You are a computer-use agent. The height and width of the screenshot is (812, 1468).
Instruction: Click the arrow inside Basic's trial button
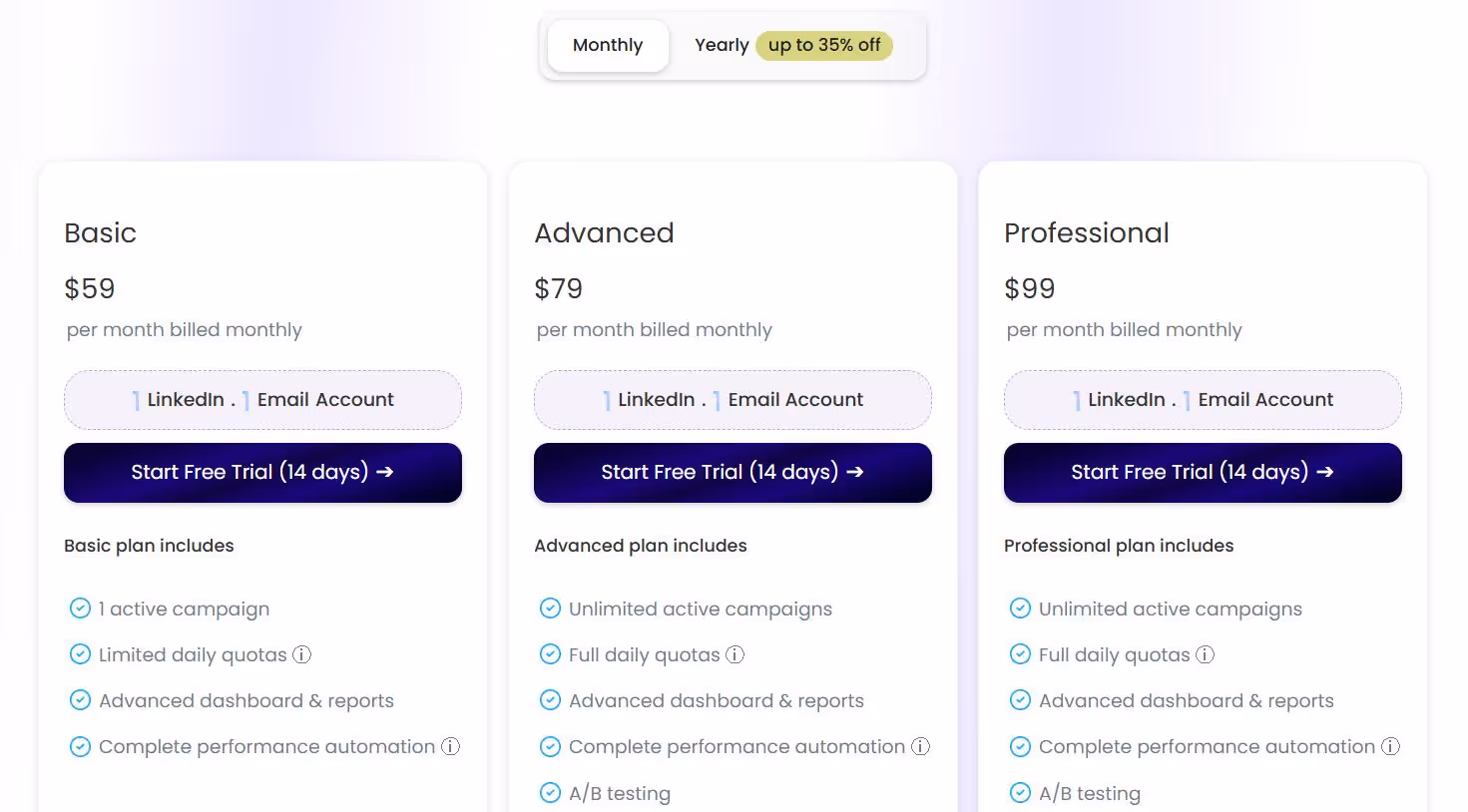(x=386, y=472)
